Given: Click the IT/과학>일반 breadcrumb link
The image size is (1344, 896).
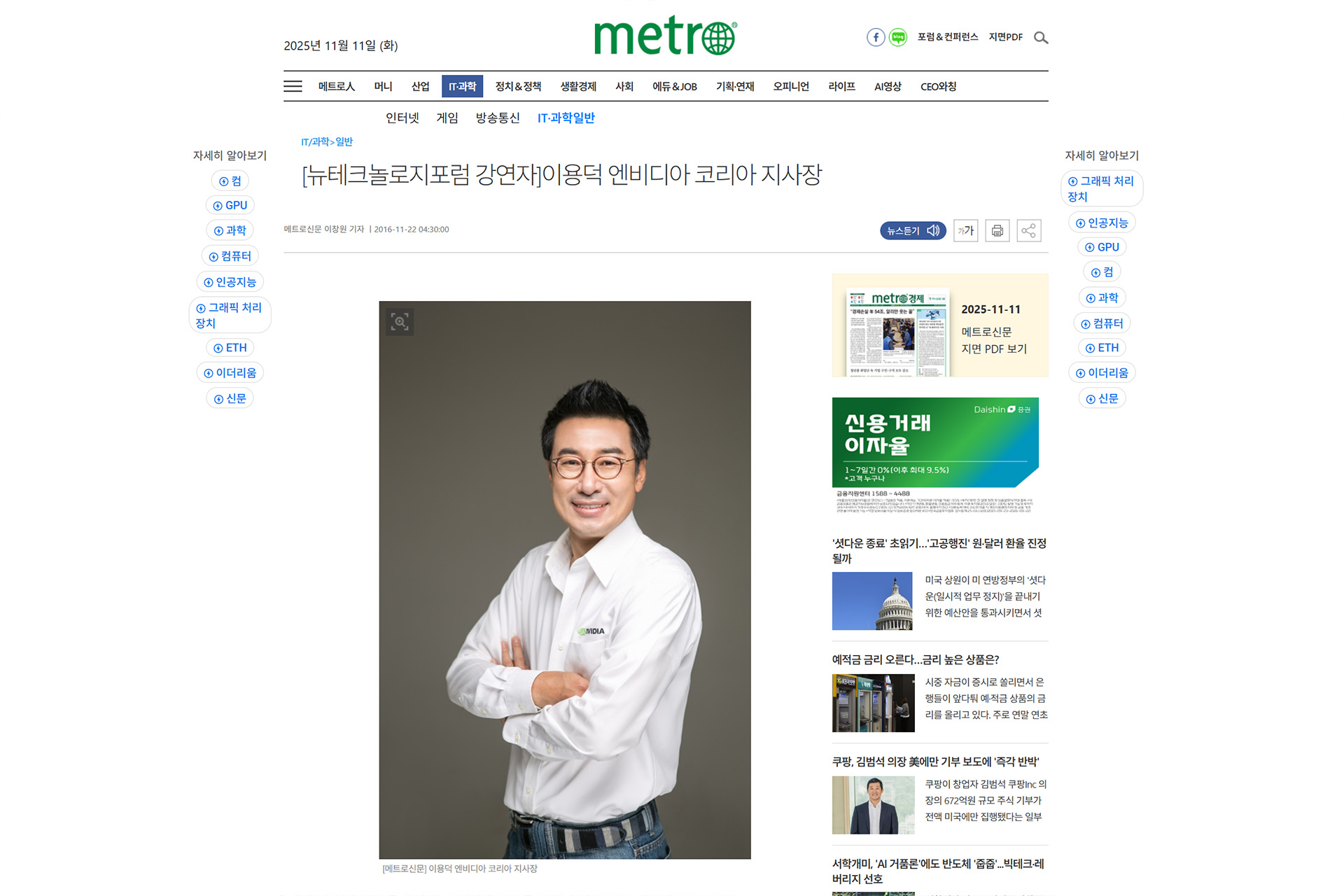Looking at the screenshot, I should point(327,141).
